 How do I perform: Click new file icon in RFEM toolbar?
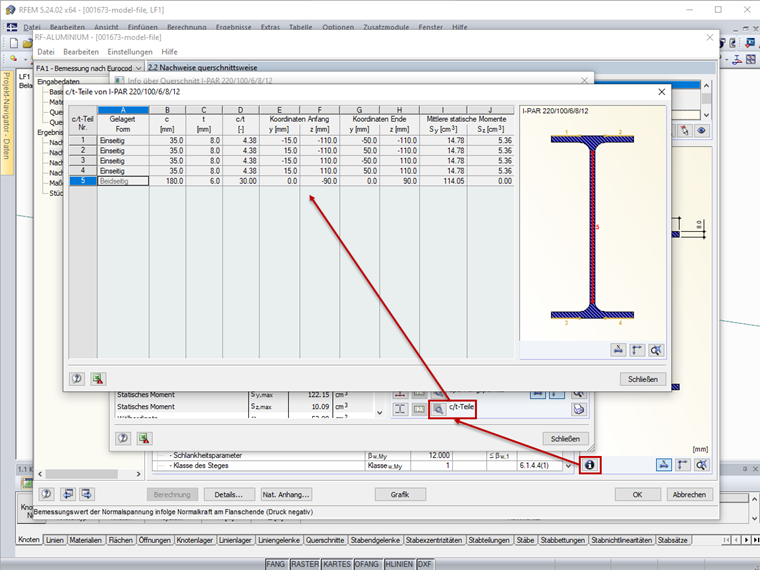tap(14, 43)
